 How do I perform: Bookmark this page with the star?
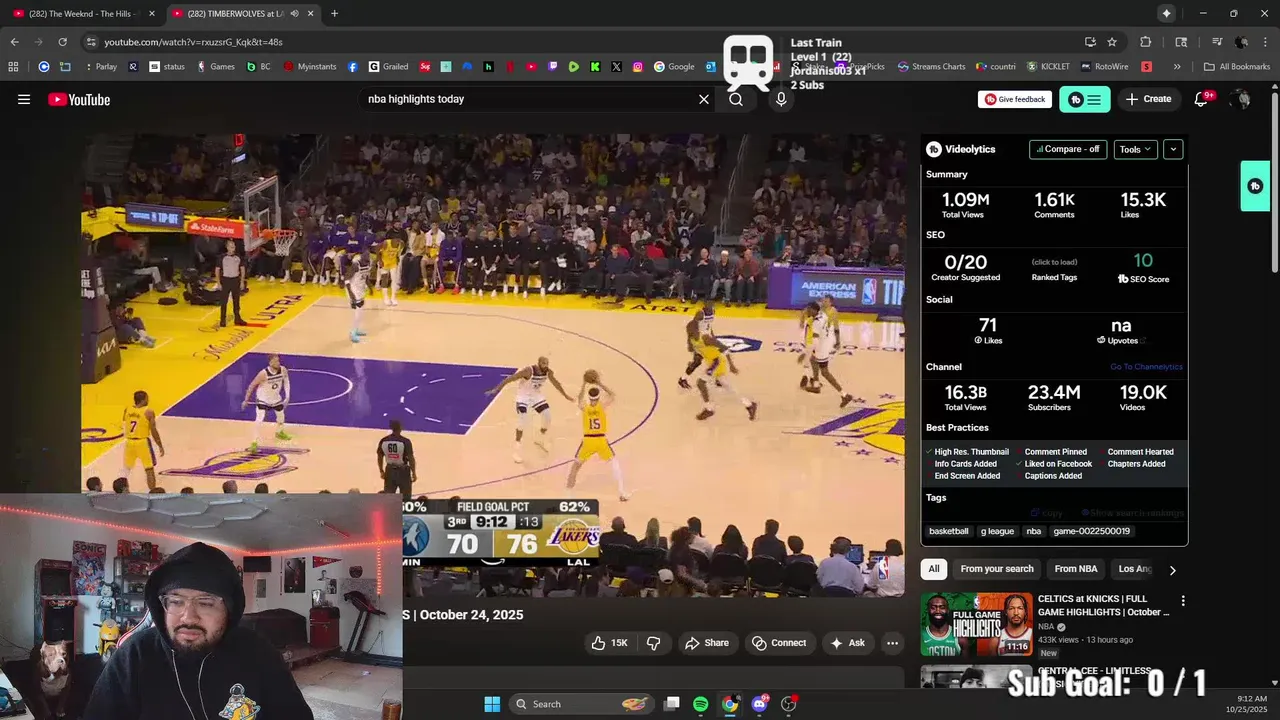pyautogui.click(x=1112, y=42)
